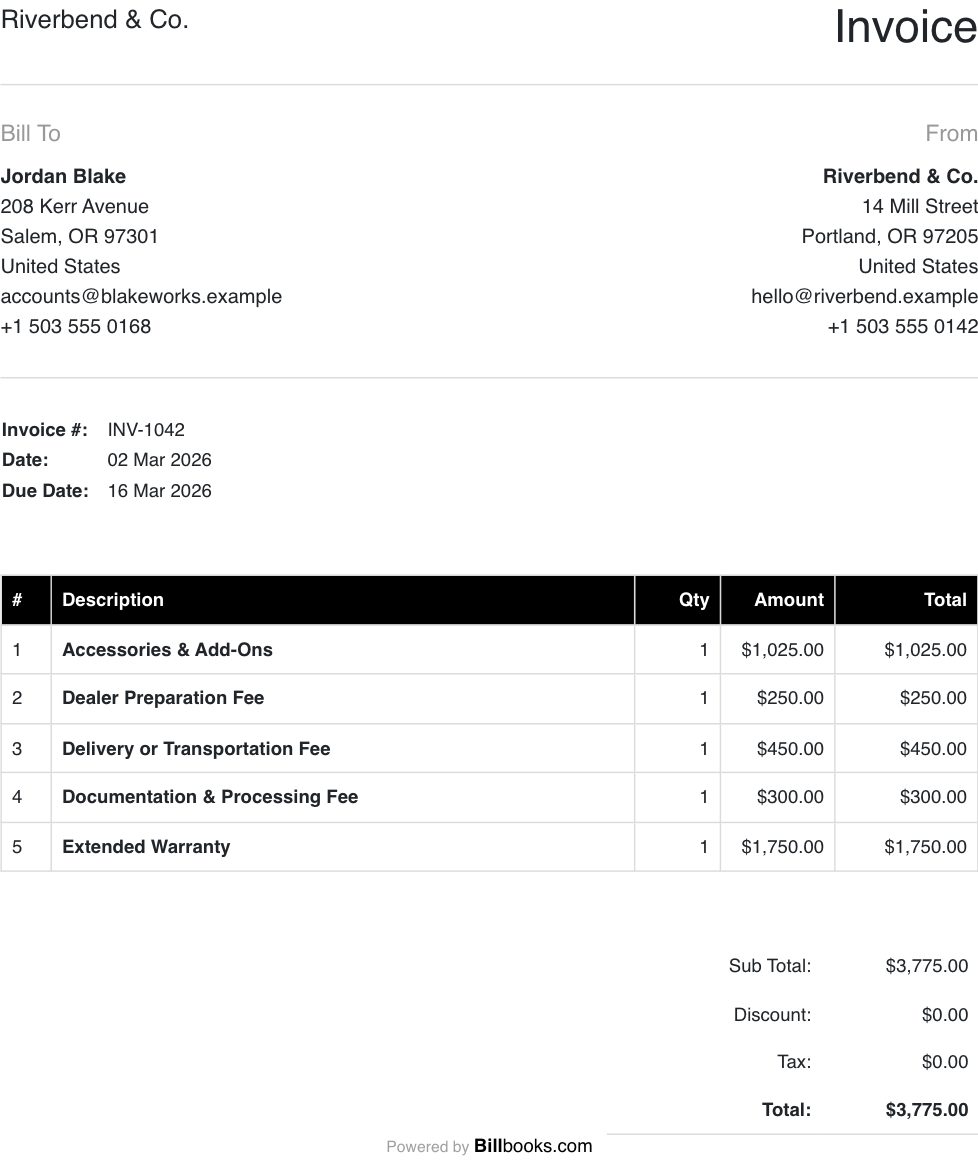Click the Discount value $0.00
The height and width of the screenshot is (1161, 978).
[x=945, y=1014]
